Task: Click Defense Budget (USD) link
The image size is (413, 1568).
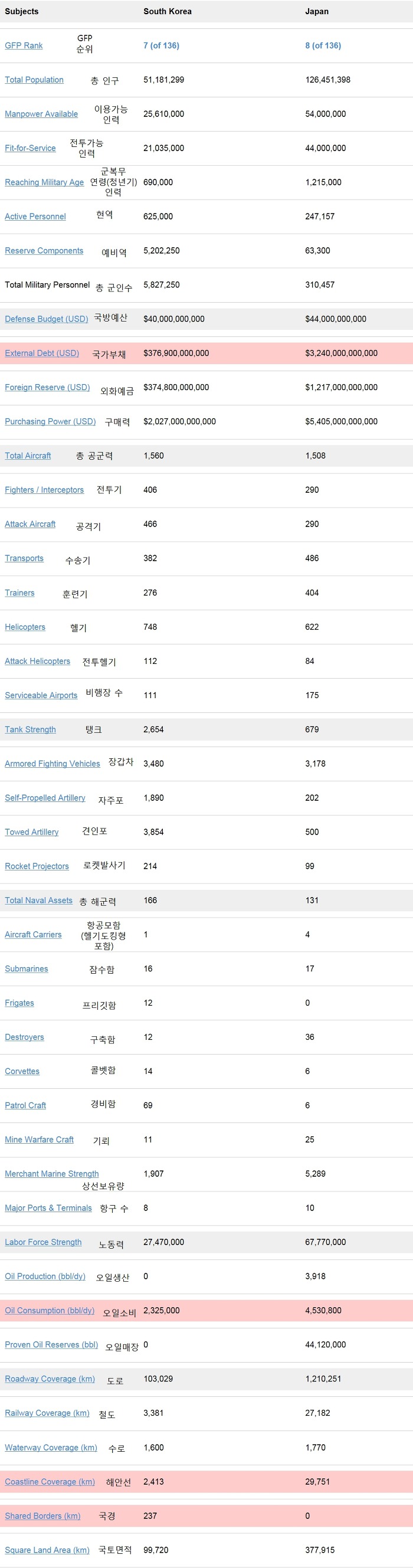Action: tap(46, 319)
